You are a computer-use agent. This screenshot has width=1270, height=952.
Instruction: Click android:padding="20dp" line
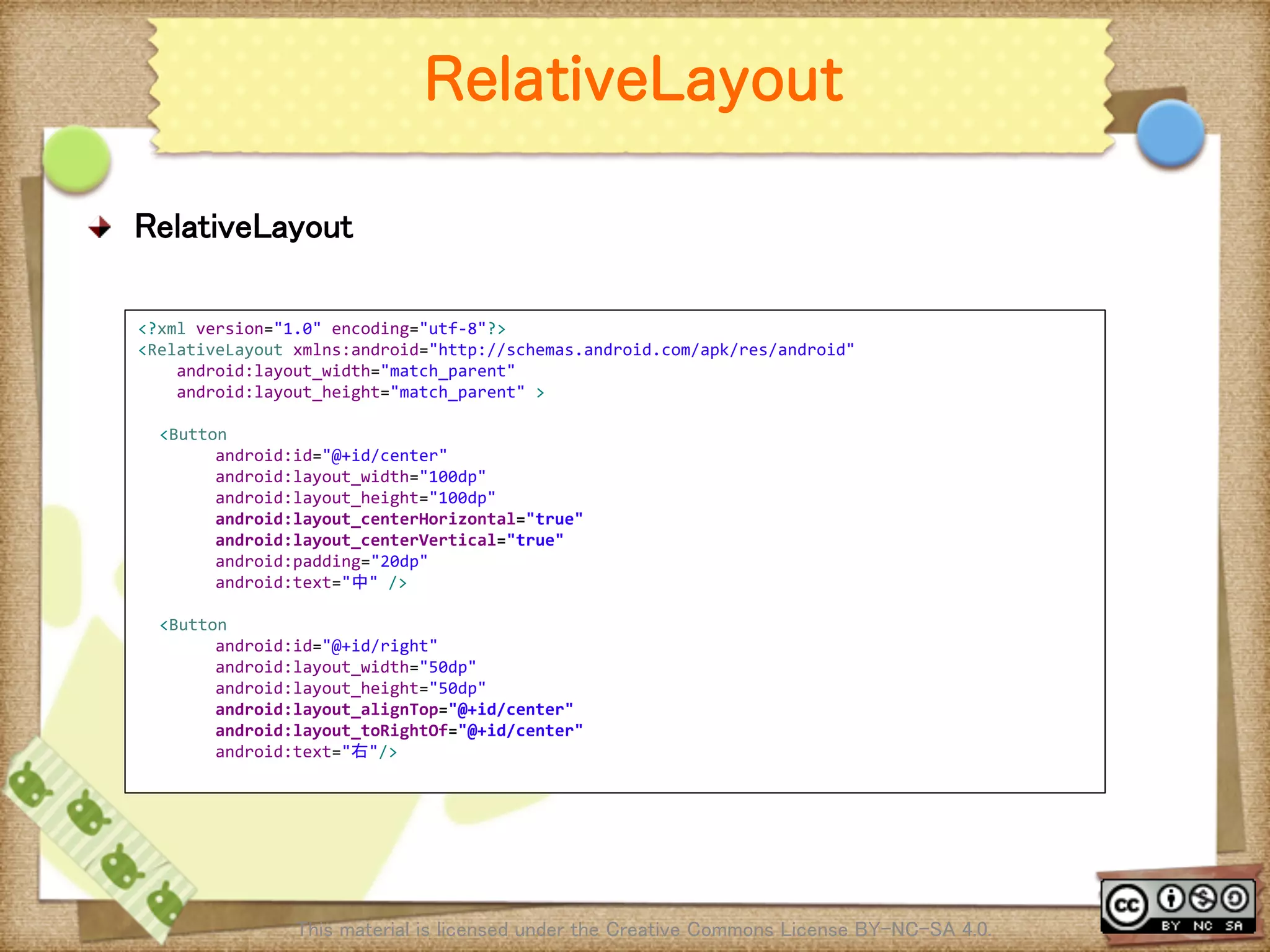321,562
